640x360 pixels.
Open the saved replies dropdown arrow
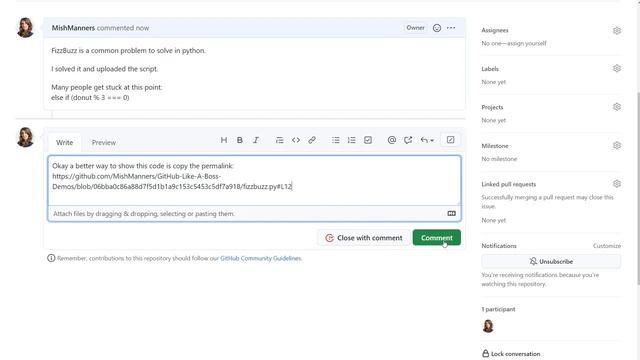(x=427, y=140)
